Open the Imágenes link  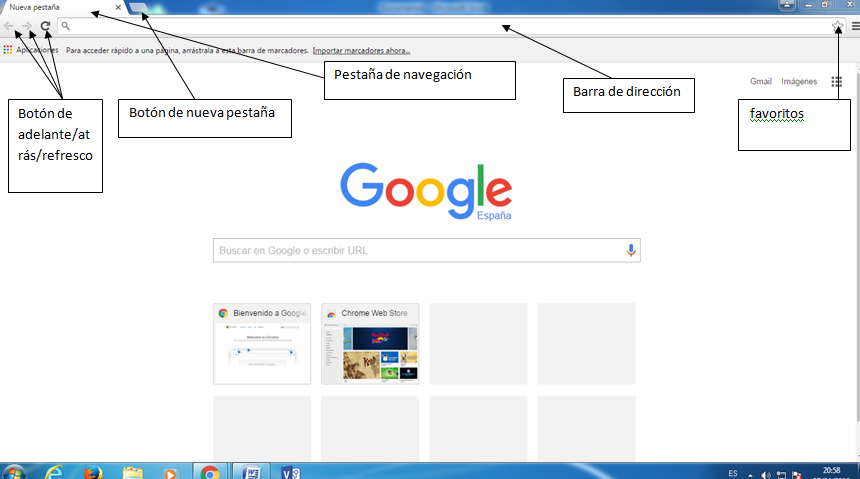(799, 81)
